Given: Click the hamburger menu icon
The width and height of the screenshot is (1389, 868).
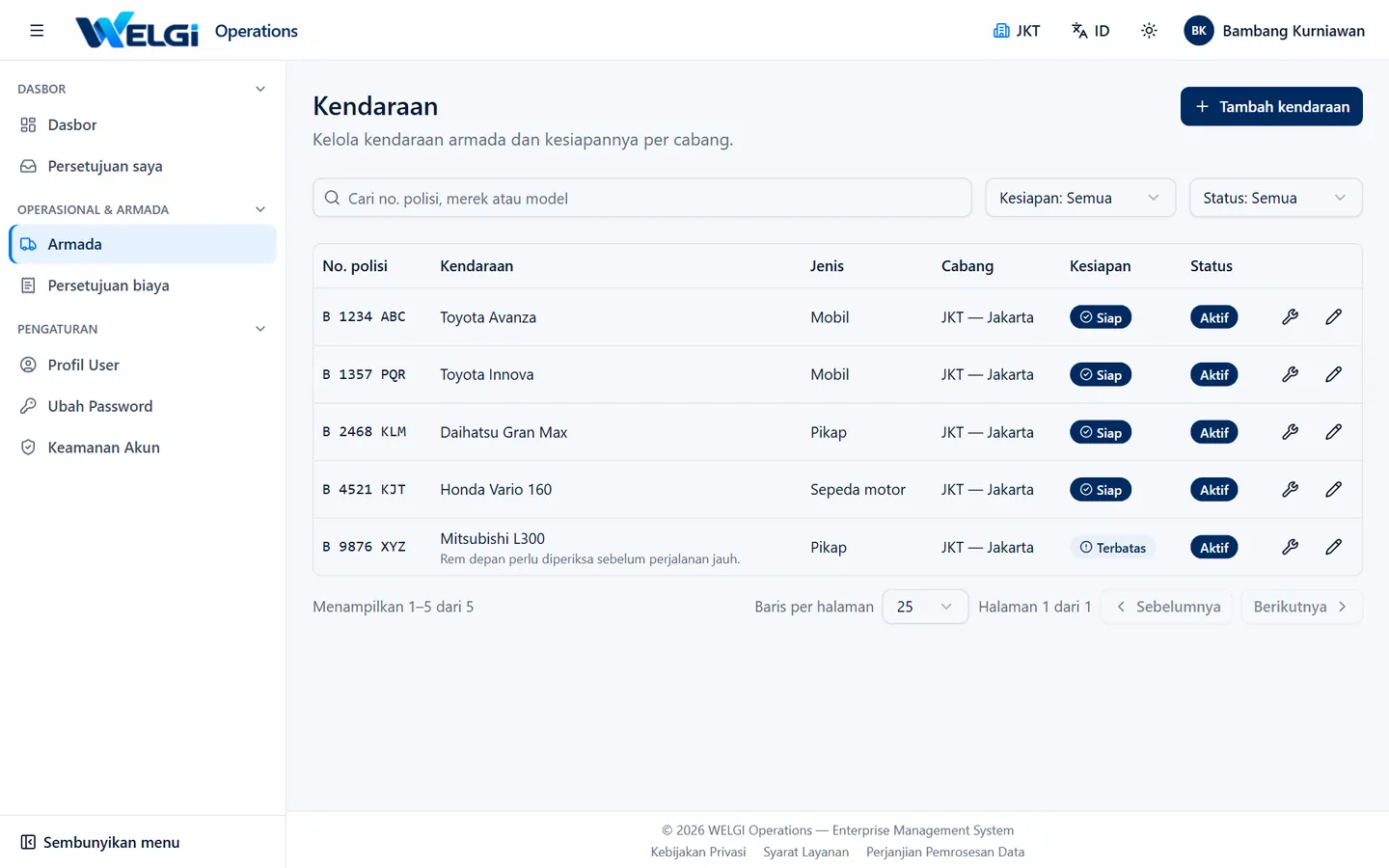Looking at the screenshot, I should pos(37,31).
